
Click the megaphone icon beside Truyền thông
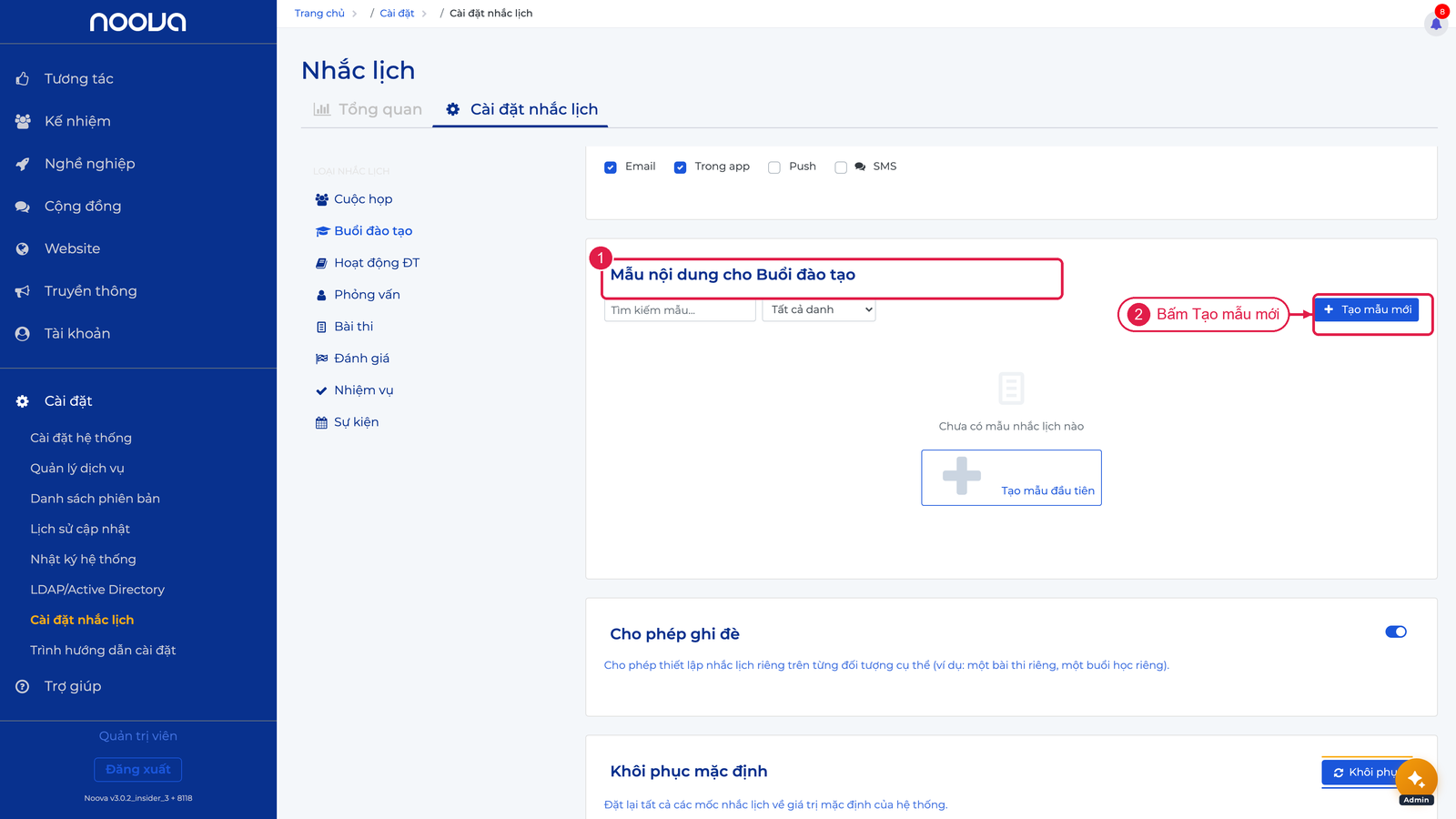[23, 291]
